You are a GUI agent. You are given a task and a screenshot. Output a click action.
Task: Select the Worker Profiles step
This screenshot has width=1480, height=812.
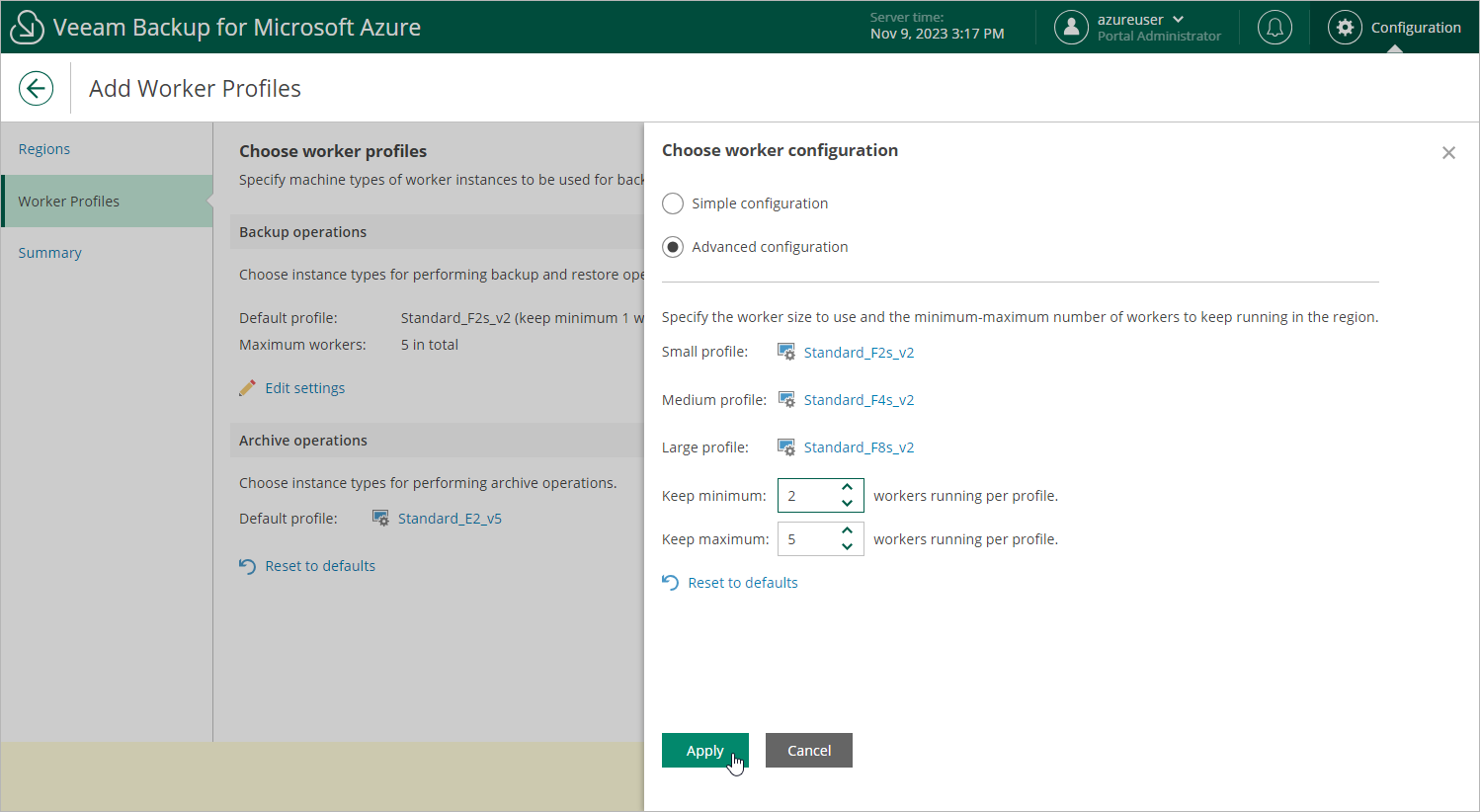tap(107, 202)
